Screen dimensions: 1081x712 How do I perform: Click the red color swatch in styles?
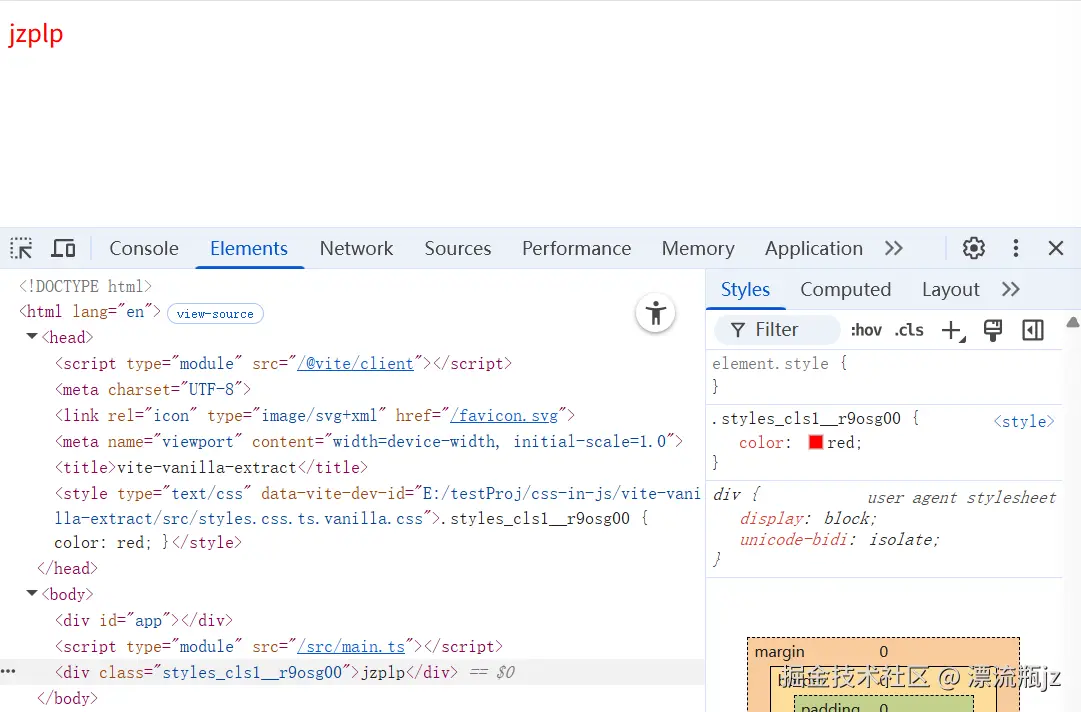coord(813,442)
